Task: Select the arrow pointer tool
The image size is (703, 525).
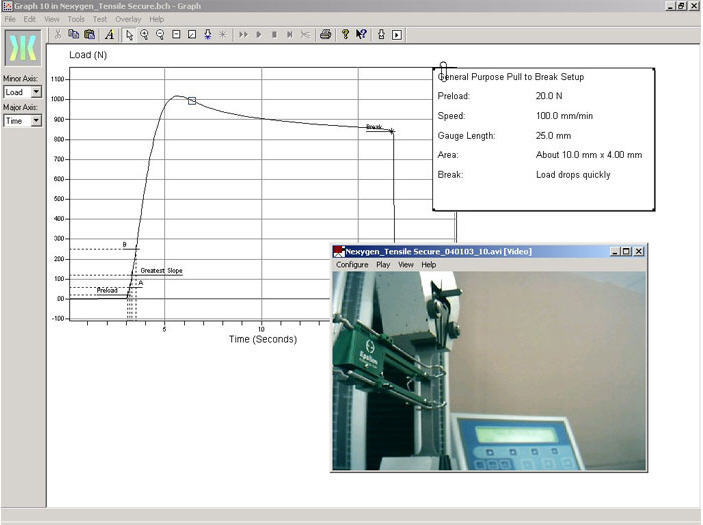Action: click(x=129, y=35)
